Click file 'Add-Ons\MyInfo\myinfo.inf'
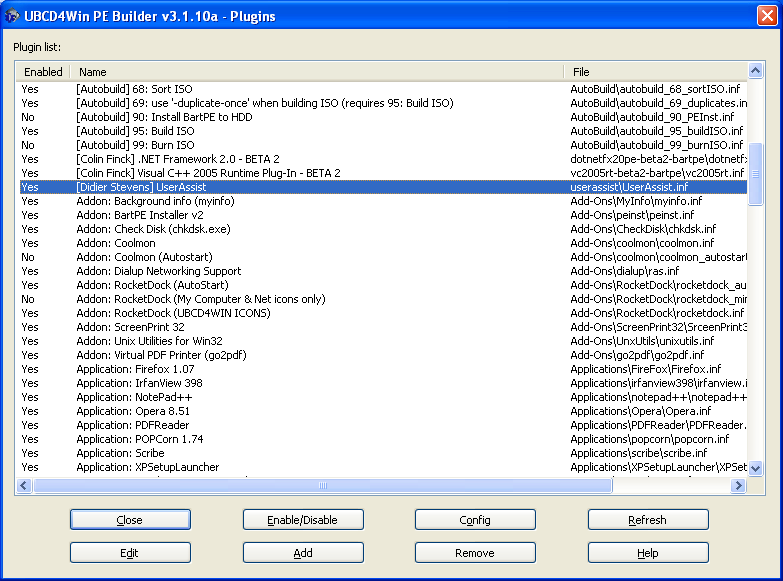Image resolution: width=783 pixels, height=581 pixels. (x=636, y=201)
